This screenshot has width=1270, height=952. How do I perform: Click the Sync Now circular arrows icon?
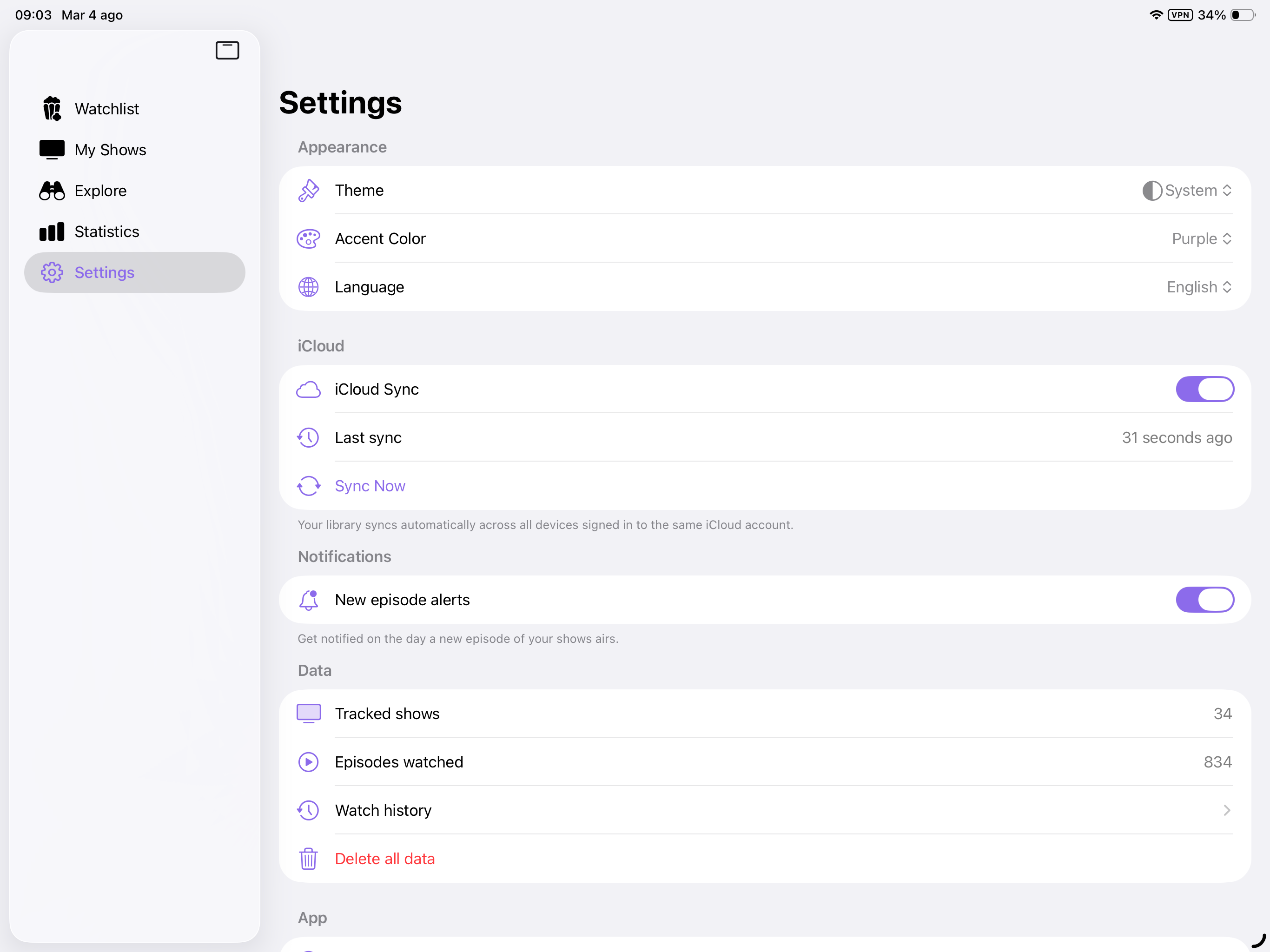pyautogui.click(x=308, y=486)
